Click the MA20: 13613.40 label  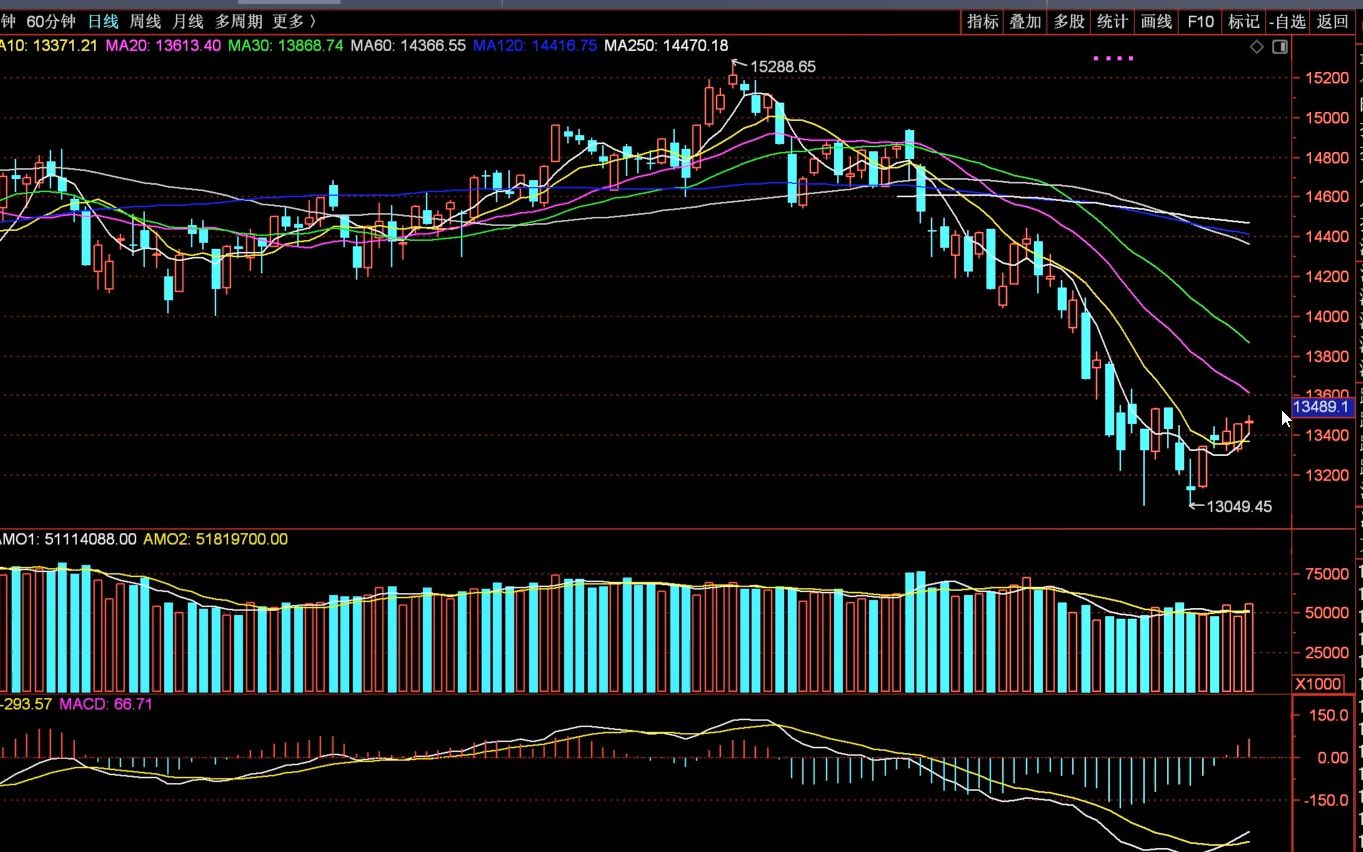pyautogui.click(x=163, y=45)
